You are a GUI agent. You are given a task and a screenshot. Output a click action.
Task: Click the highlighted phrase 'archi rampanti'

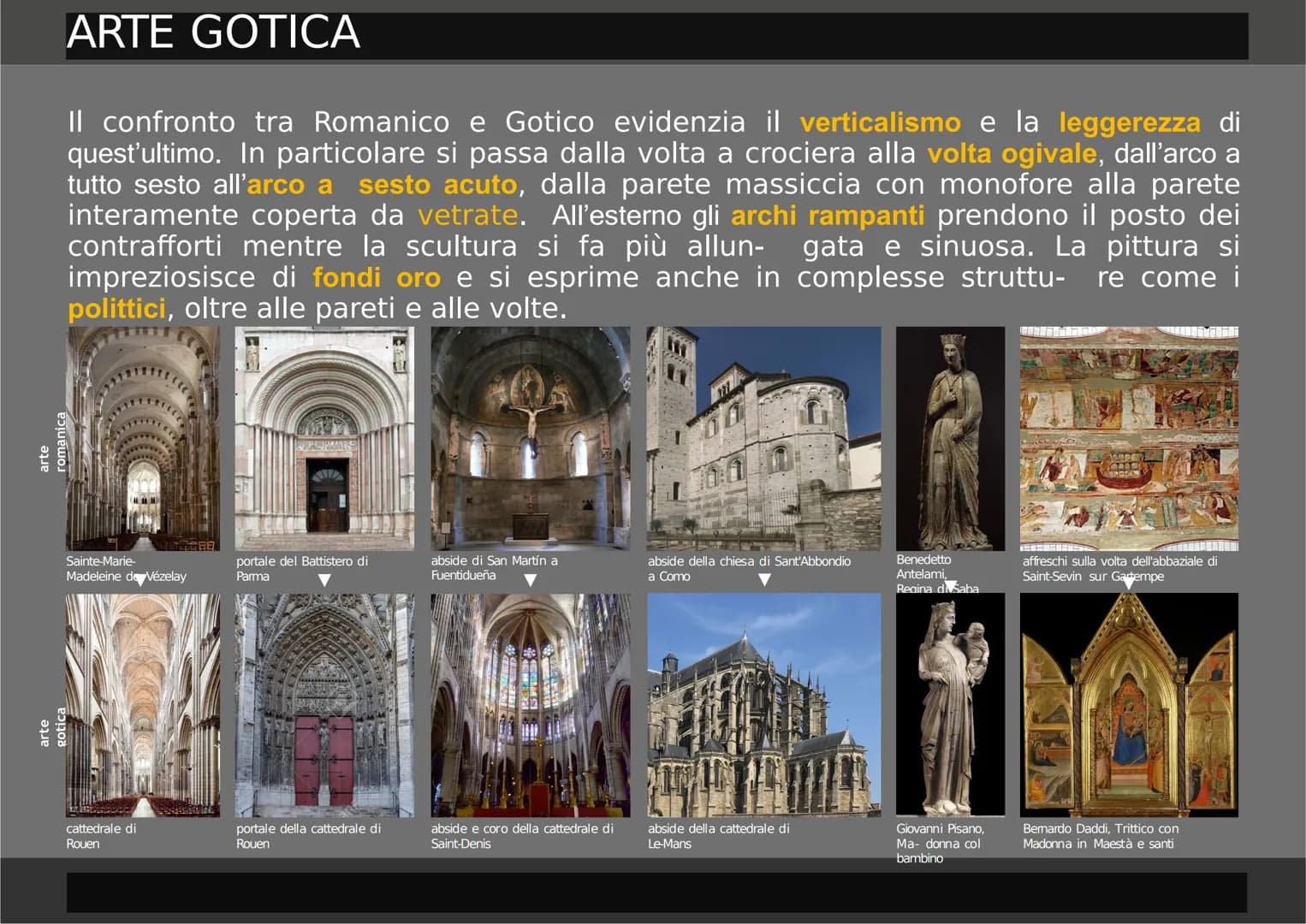pyautogui.click(x=828, y=216)
